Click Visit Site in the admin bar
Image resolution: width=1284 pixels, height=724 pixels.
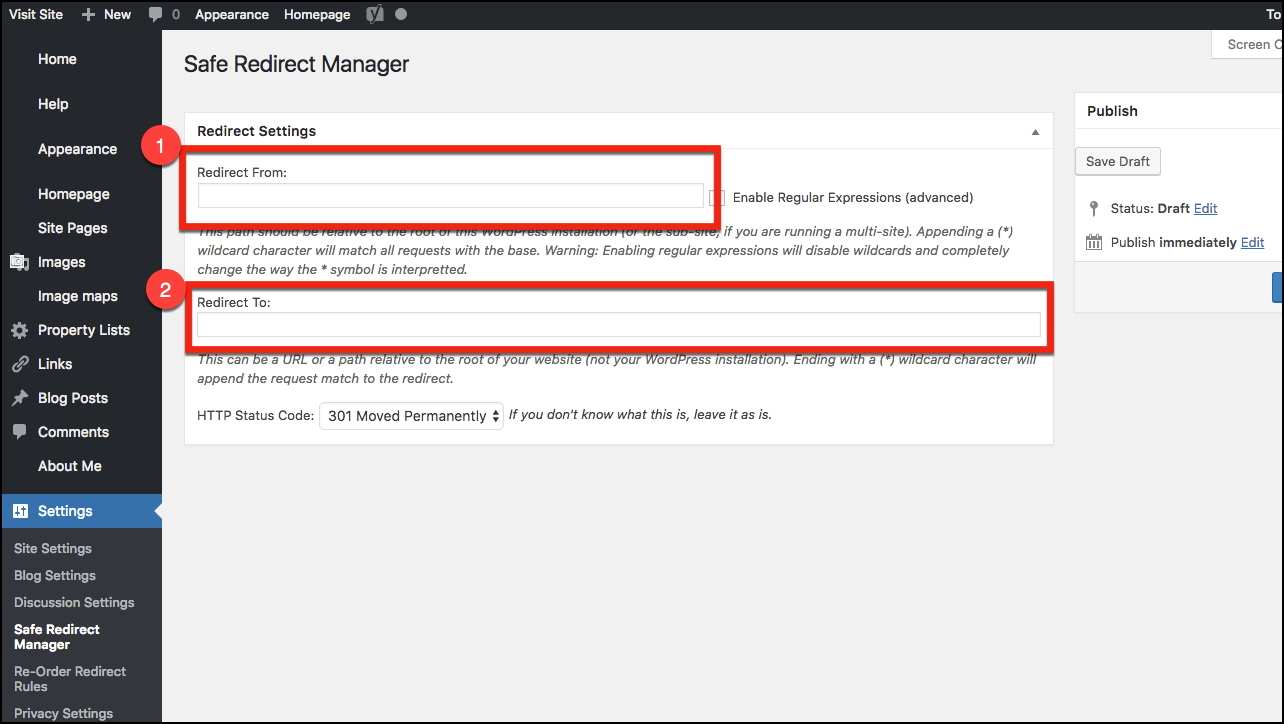pos(38,14)
